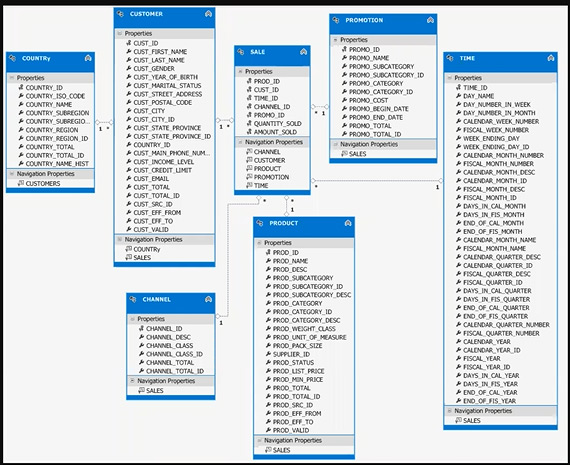Viewport: 570px width, 465px height.
Task: Collapse the CUSTOMER entity with its chevron icon
Action: 208,14
